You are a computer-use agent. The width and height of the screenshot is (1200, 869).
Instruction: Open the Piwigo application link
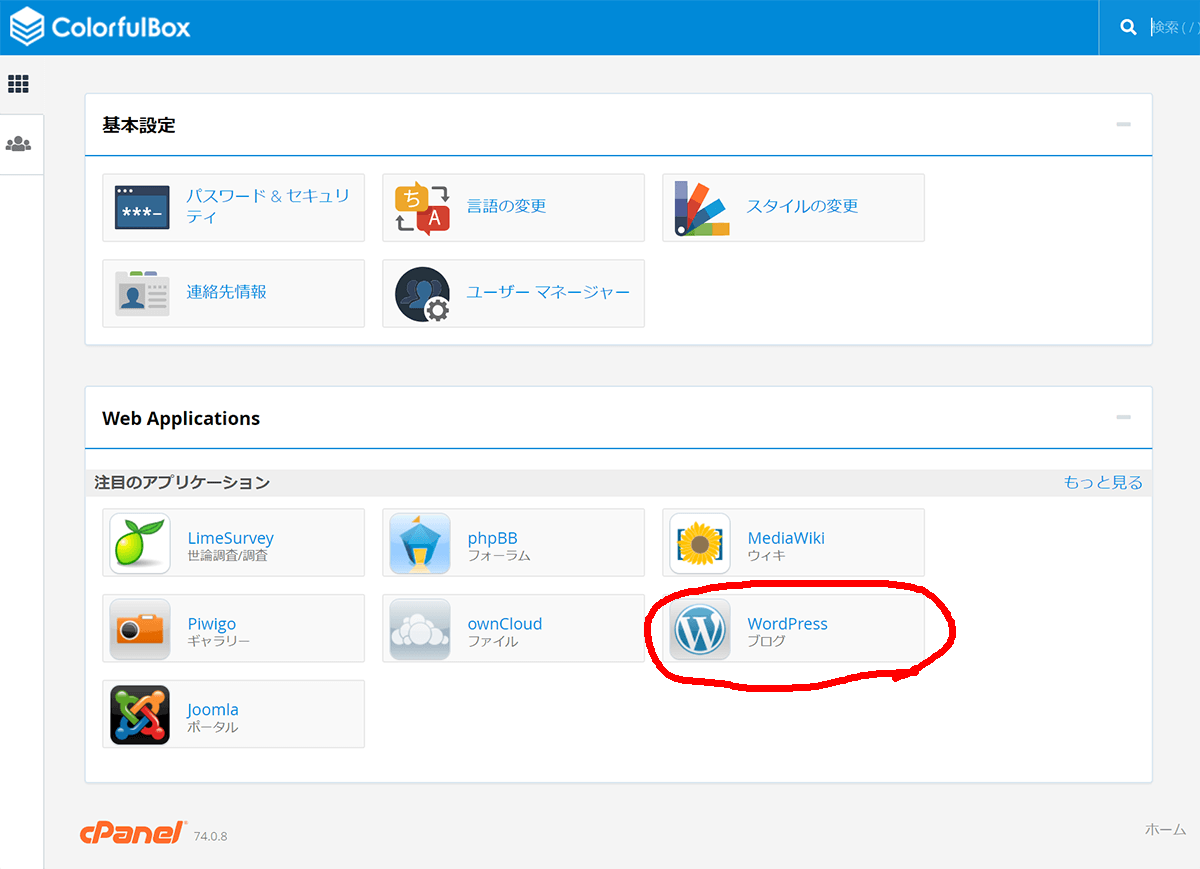click(x=212, y=624)
